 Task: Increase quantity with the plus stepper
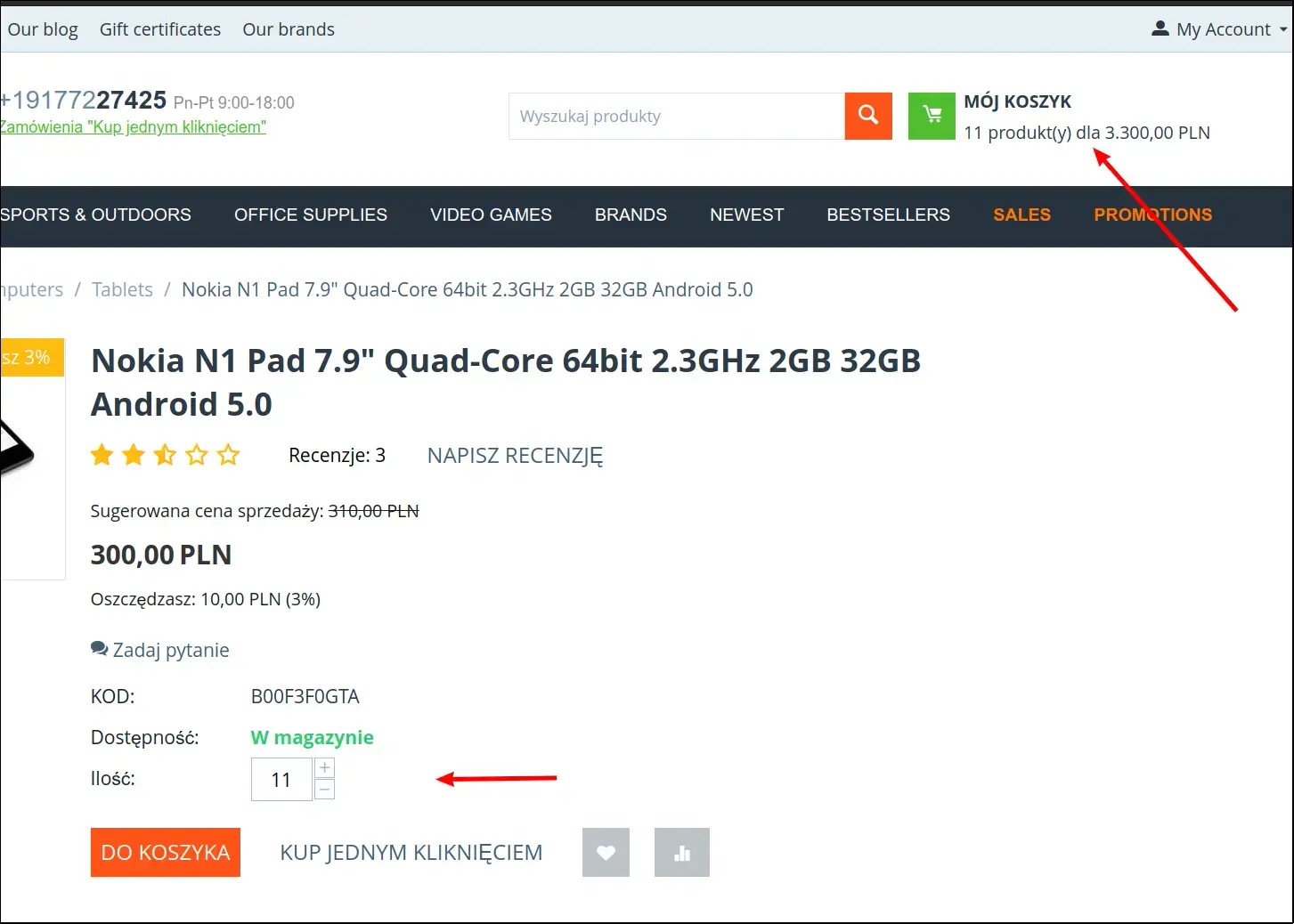pos(325,768)
